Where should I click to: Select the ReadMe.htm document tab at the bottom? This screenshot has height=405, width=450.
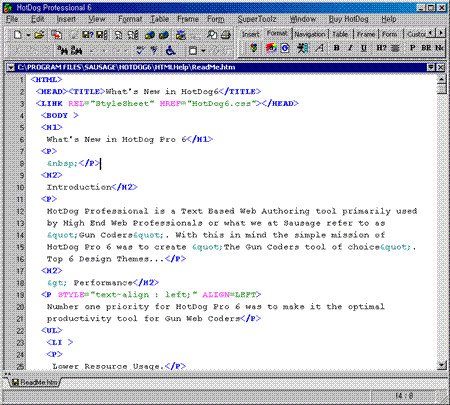(x=35, y=382)
